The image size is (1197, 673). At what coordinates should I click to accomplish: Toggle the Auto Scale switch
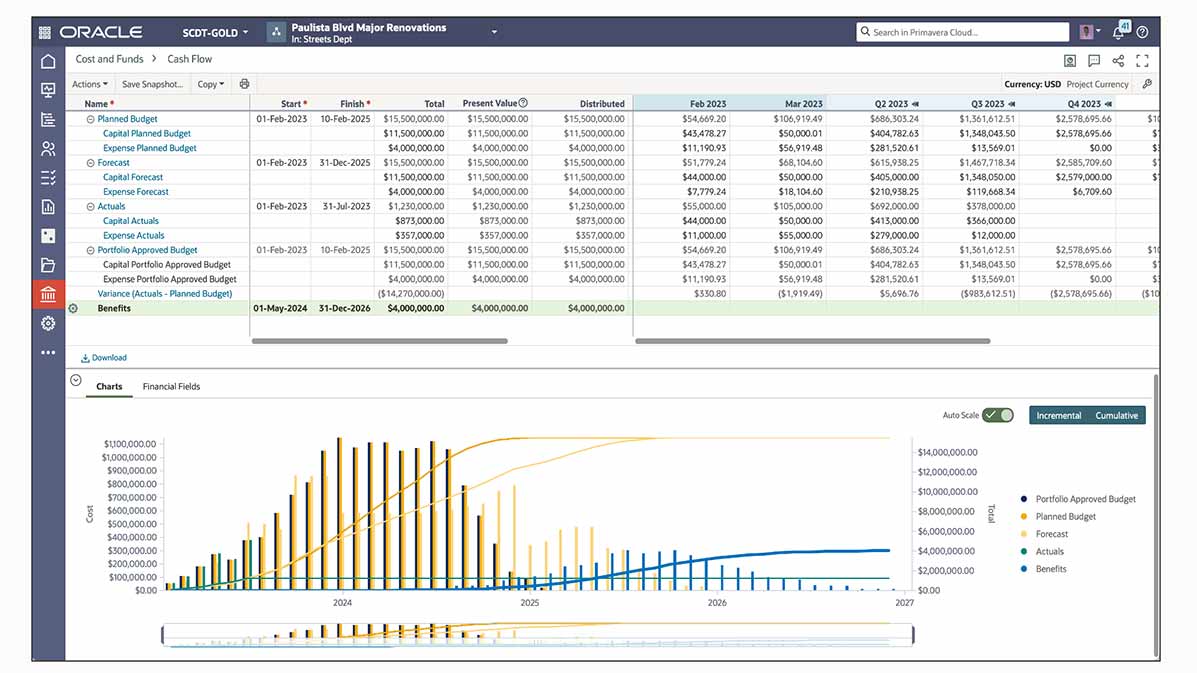[x=997, y=415]
